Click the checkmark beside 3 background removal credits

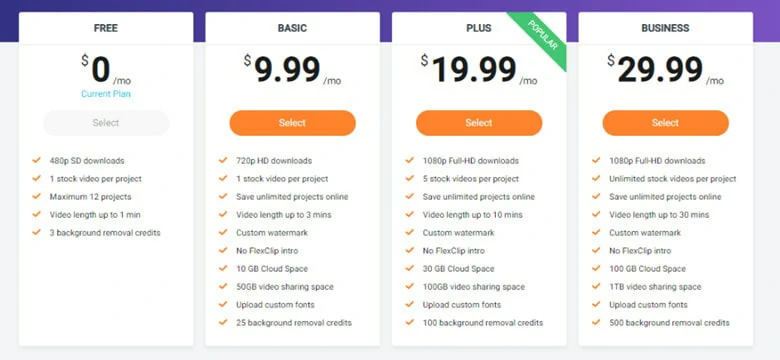pos(36,232)
